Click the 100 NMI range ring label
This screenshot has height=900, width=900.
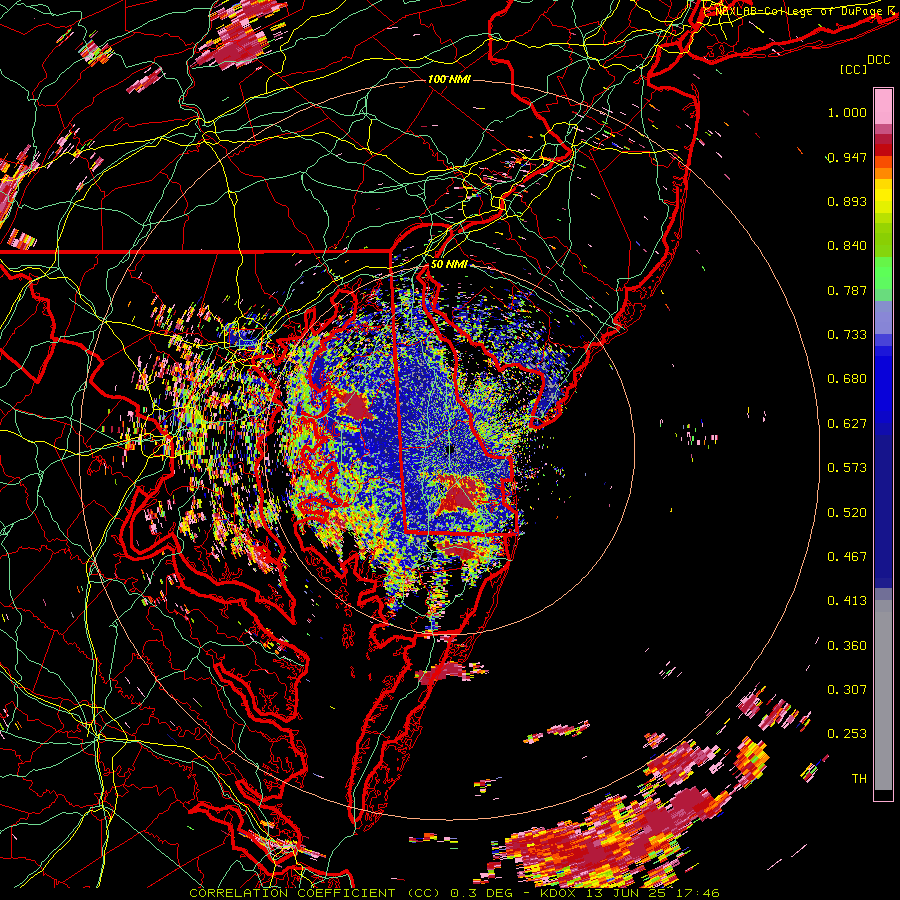point(449,79)
